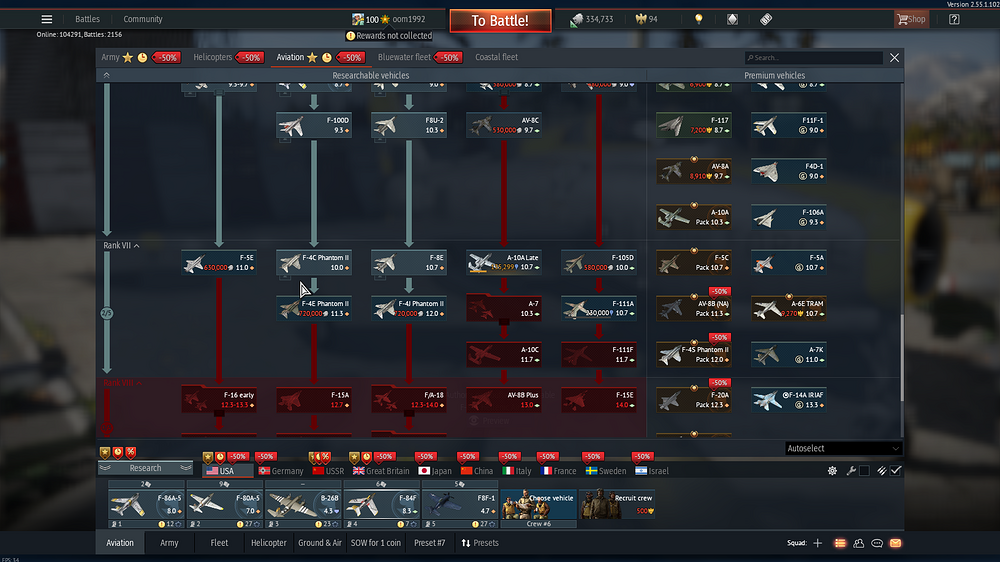Open the help question mark
Screen dimensions: 1000x562
[x=954, y=19]
